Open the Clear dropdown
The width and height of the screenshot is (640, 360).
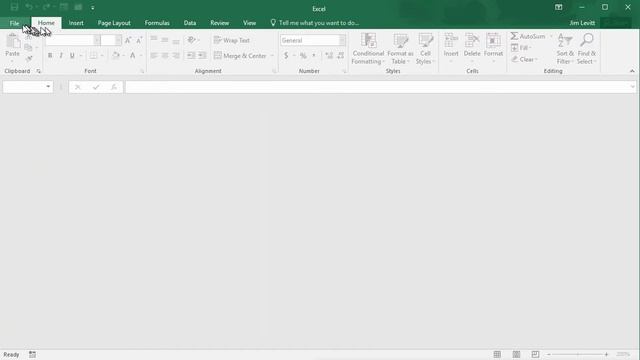(x=524, y=59)
